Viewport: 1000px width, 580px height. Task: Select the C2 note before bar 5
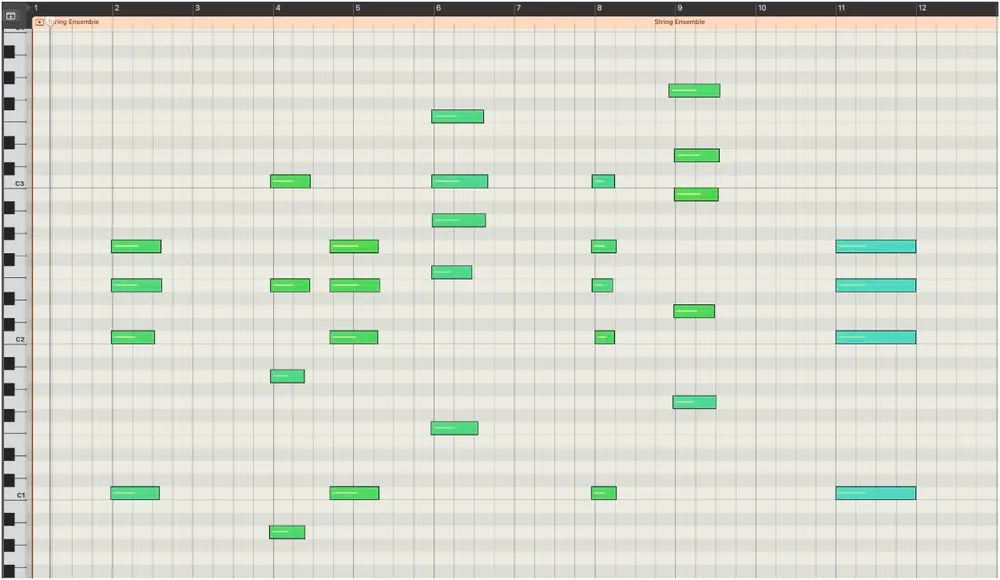(353, 337)
